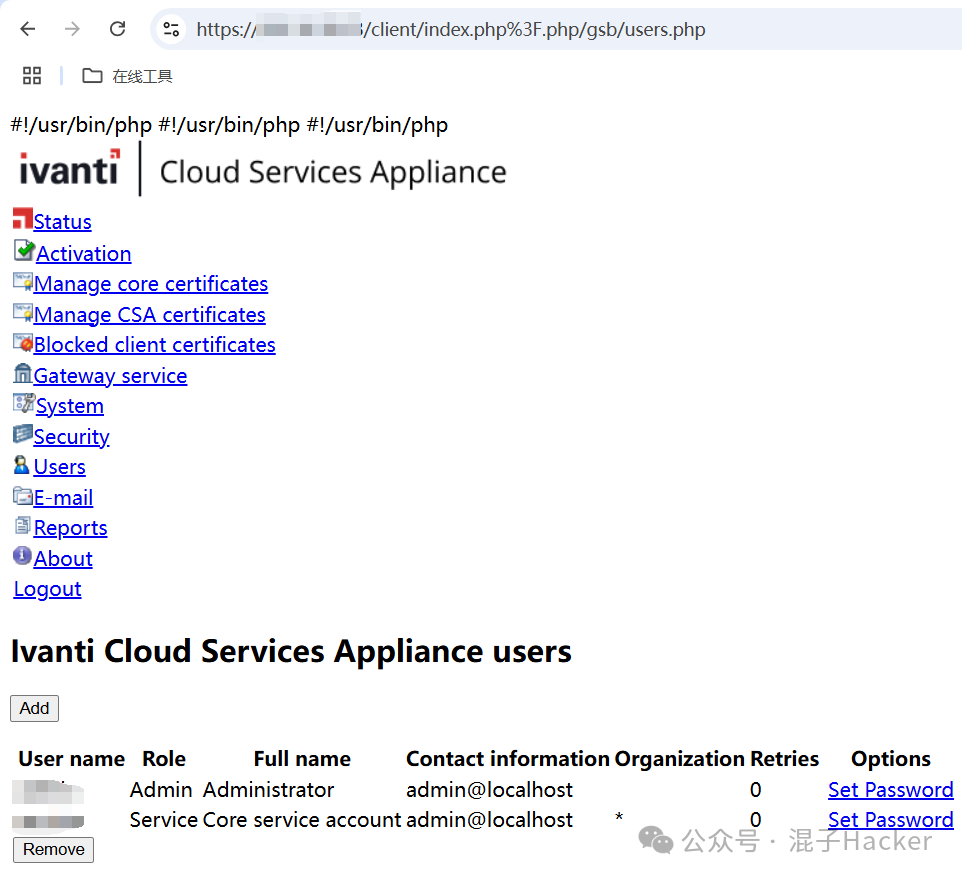Open Manage core certificates link
Screen dimensions: 962x879
151,284
